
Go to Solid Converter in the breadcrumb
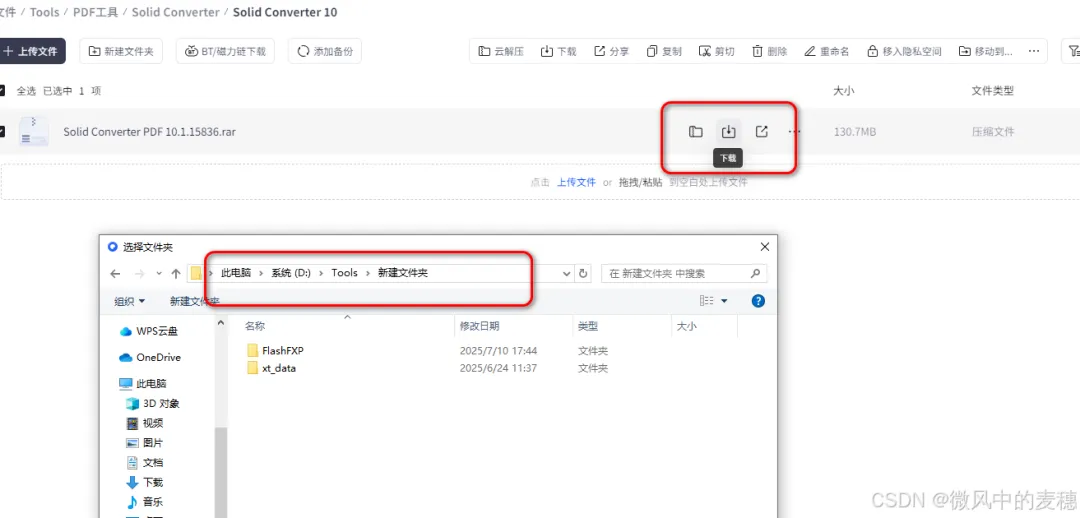point(176,12)
